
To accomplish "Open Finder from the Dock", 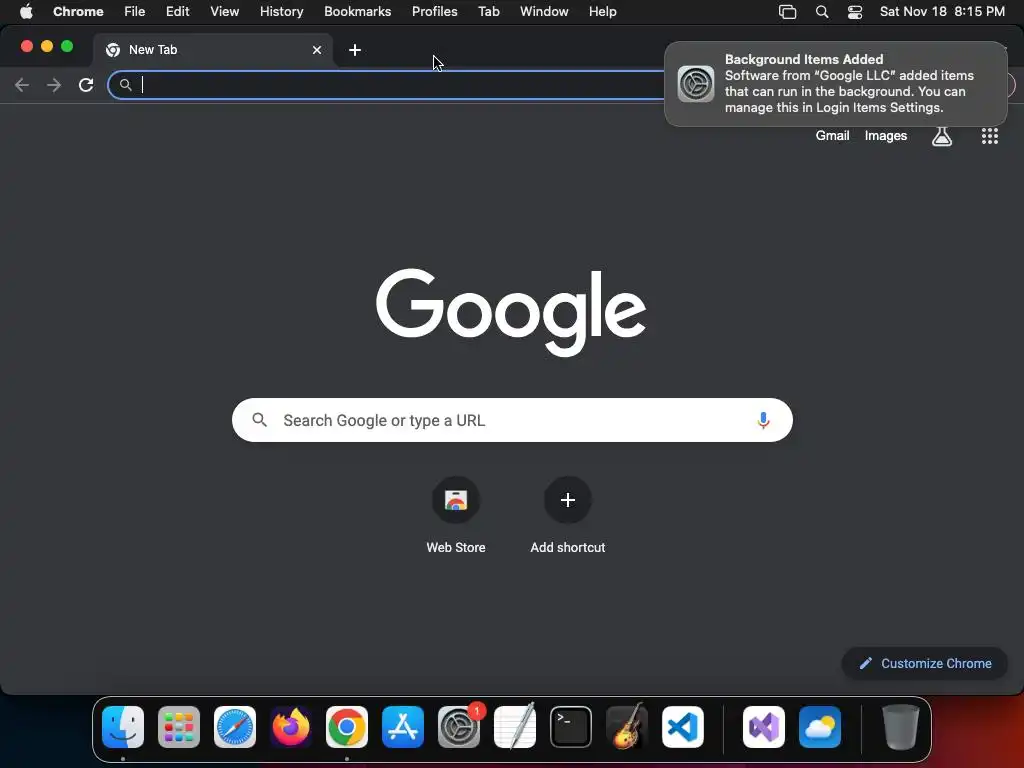I will [x=123, y=727].
